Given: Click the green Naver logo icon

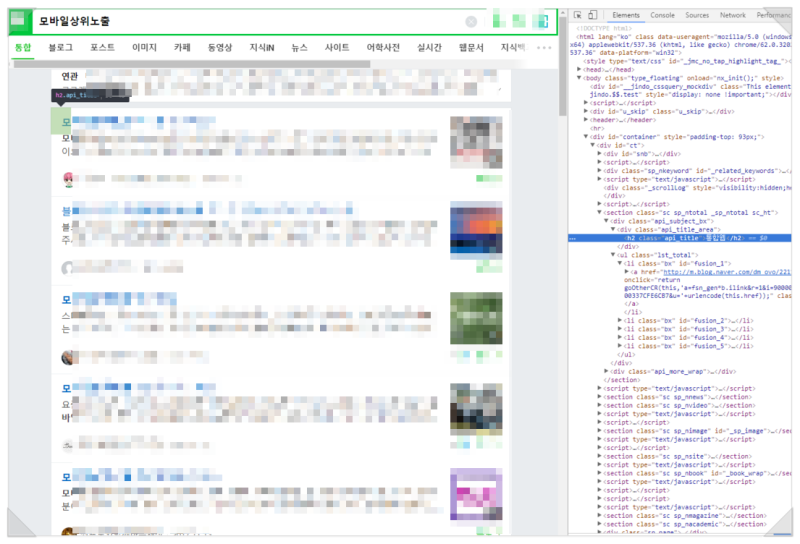Looking at the screenshot, I should coord(19,21).
